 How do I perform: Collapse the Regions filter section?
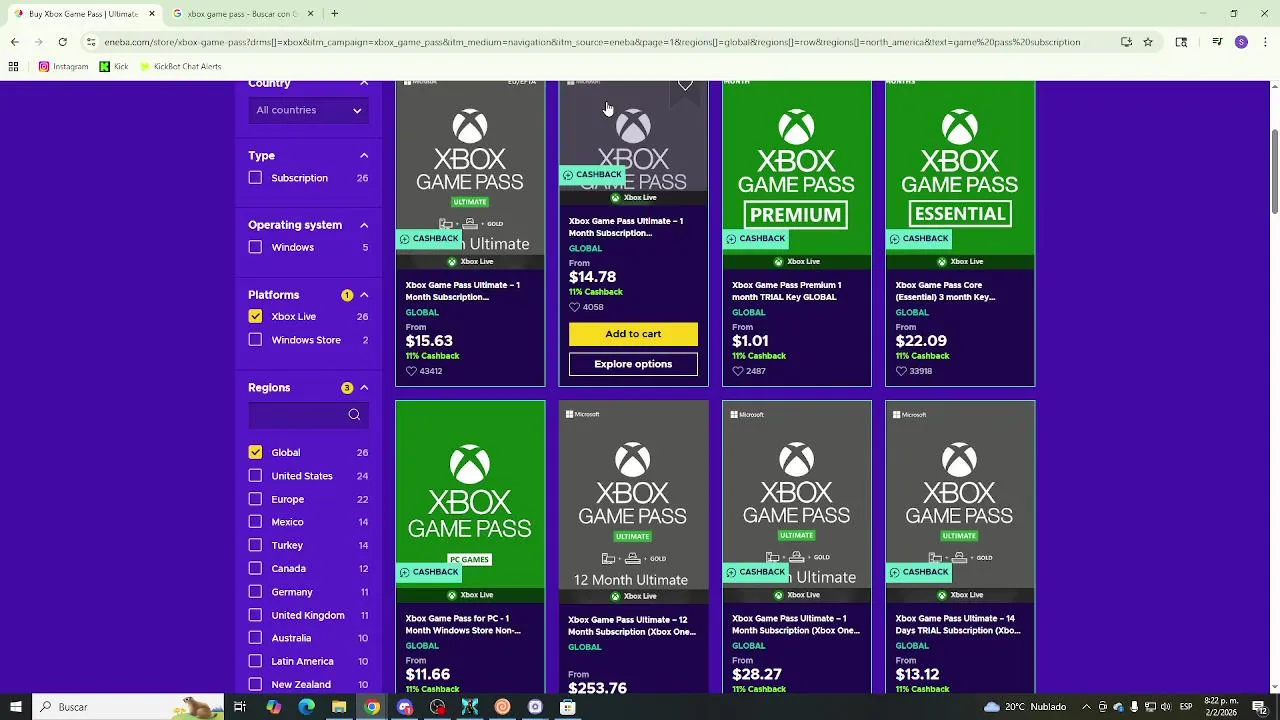click(x=364, y=388)
